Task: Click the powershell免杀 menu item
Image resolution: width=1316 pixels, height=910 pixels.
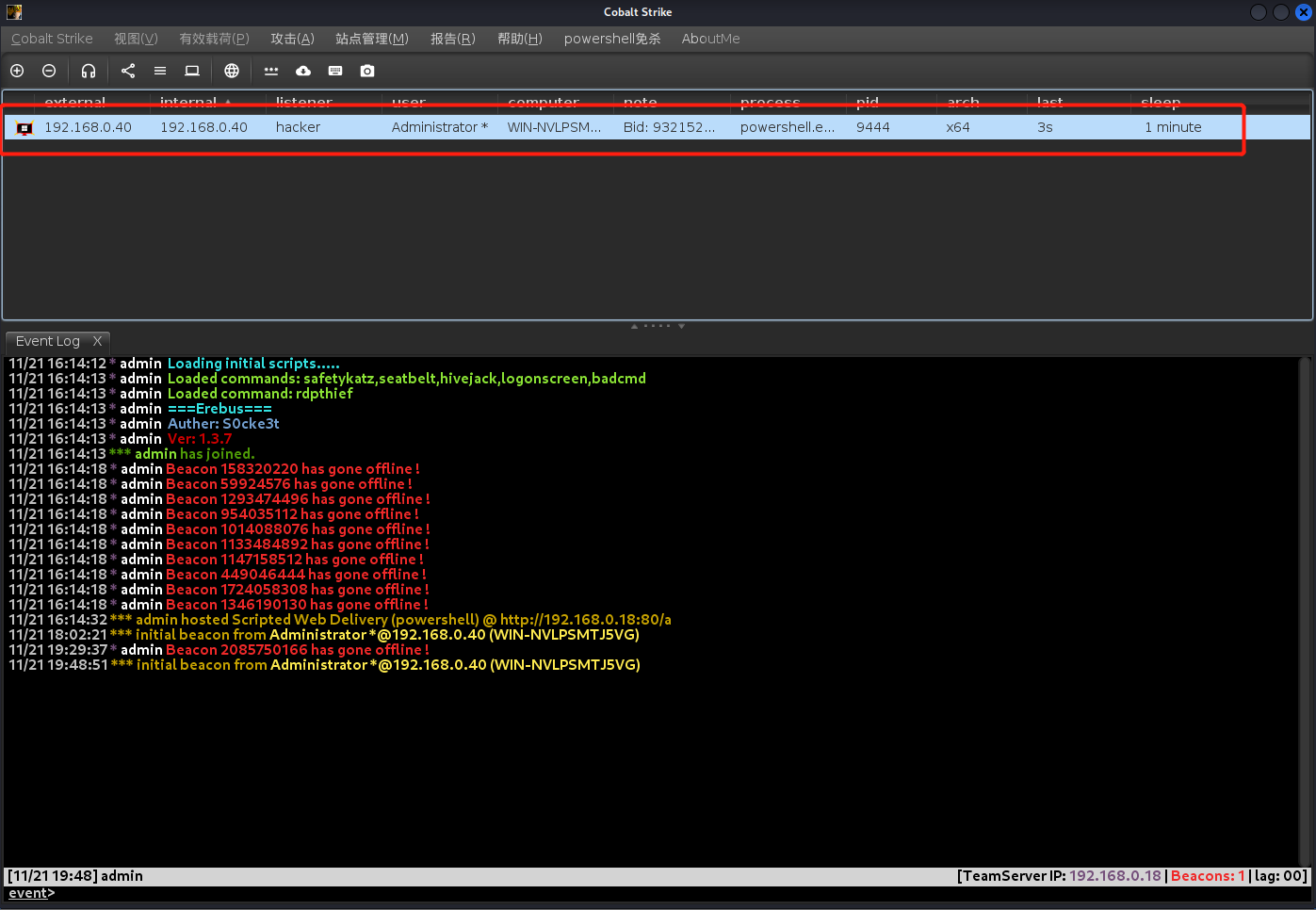Action: pos(612,39)
